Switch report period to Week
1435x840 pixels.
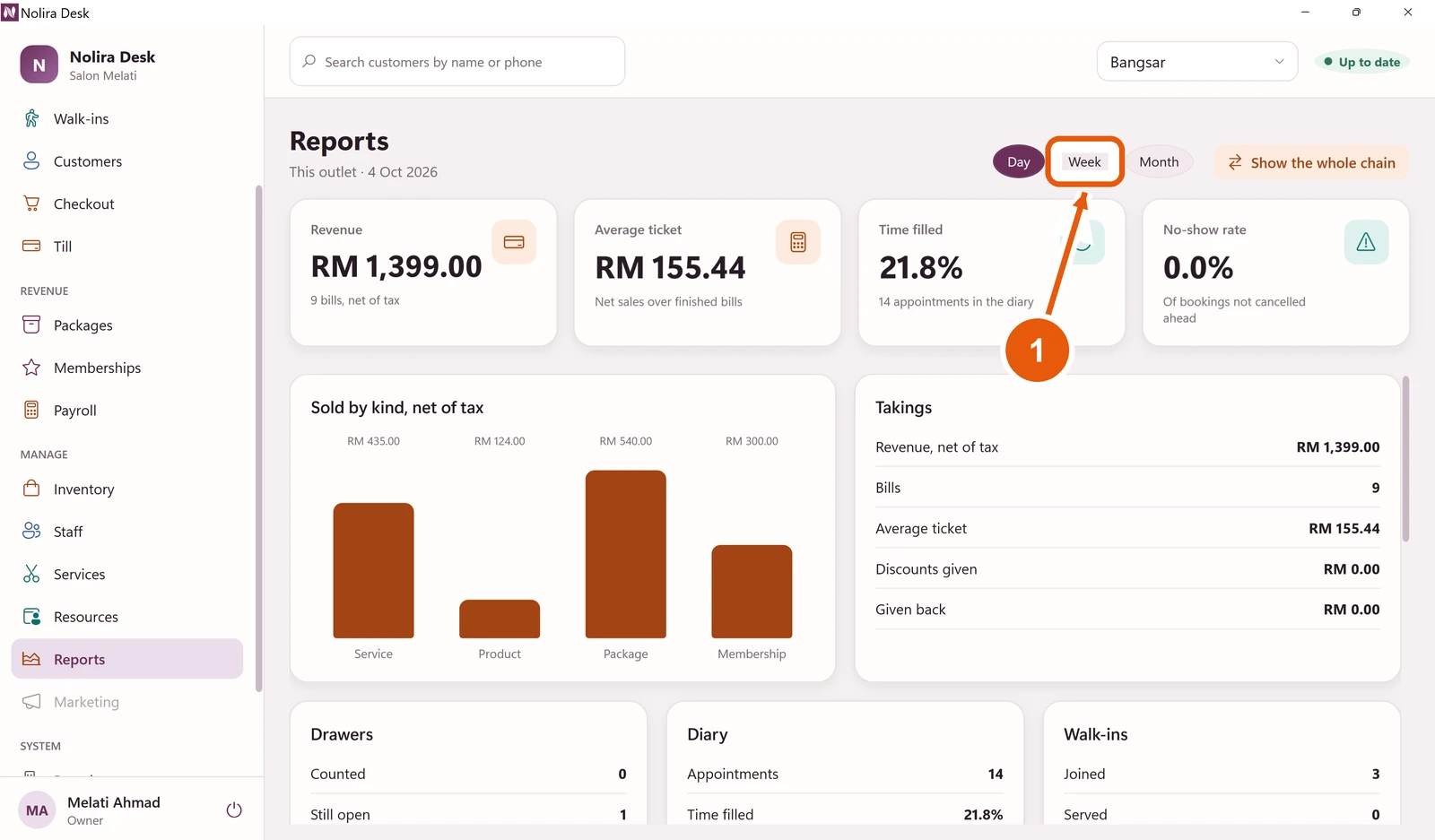(1084, 162)
